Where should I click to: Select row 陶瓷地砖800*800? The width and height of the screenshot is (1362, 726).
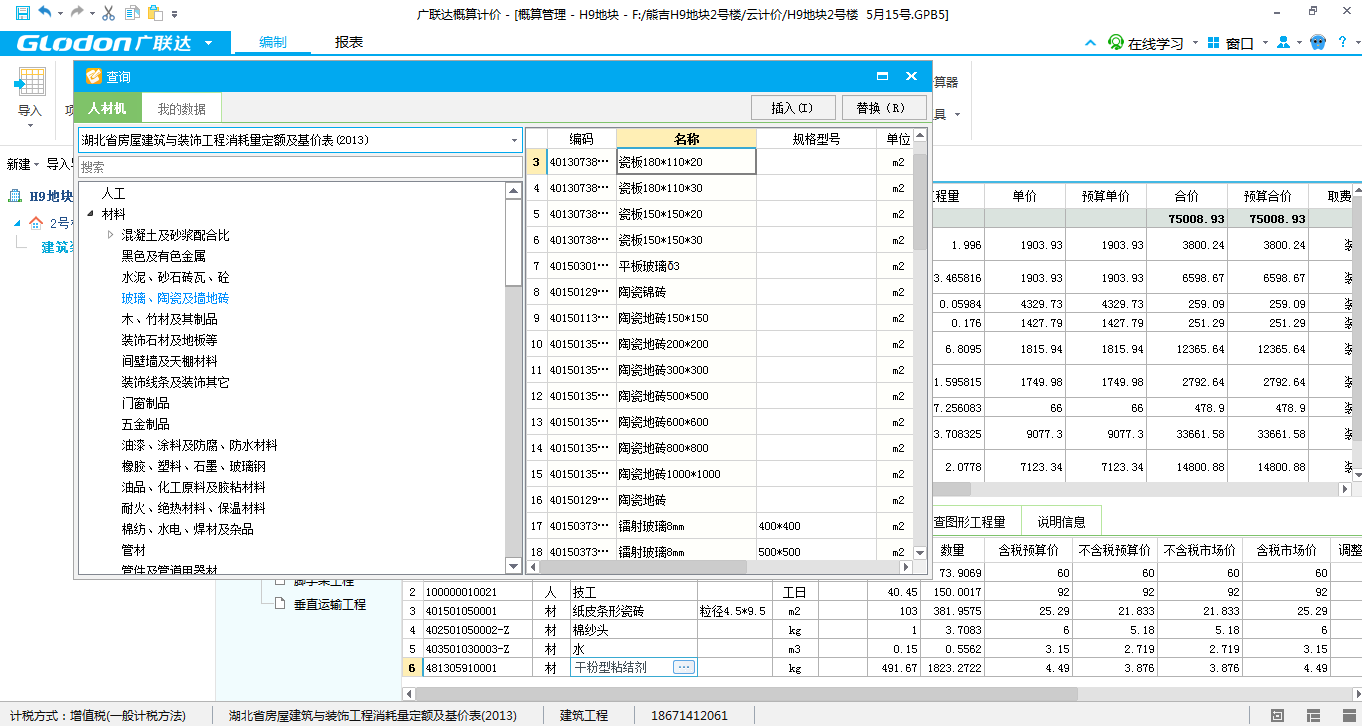click(720, 448)
